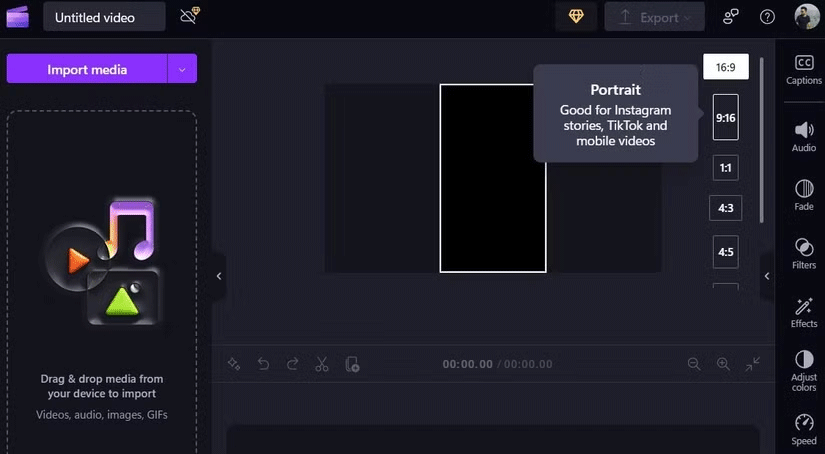This screenshot has width=825, height=454.
Task: Select the 9:16 portrait aspect ratio
Action: (x=726, y=117)
